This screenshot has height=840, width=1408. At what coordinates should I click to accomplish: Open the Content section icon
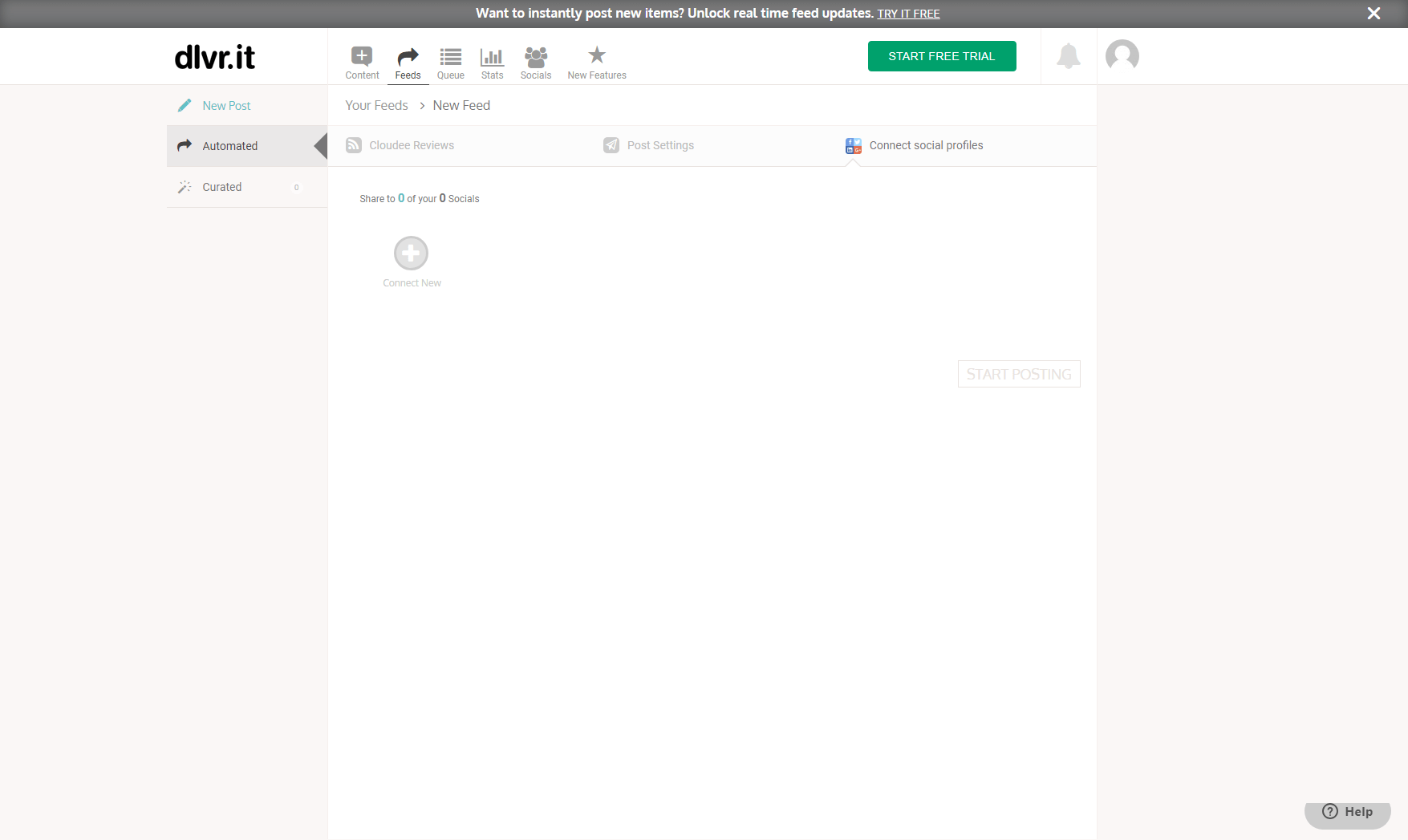(x=362, y=56)
